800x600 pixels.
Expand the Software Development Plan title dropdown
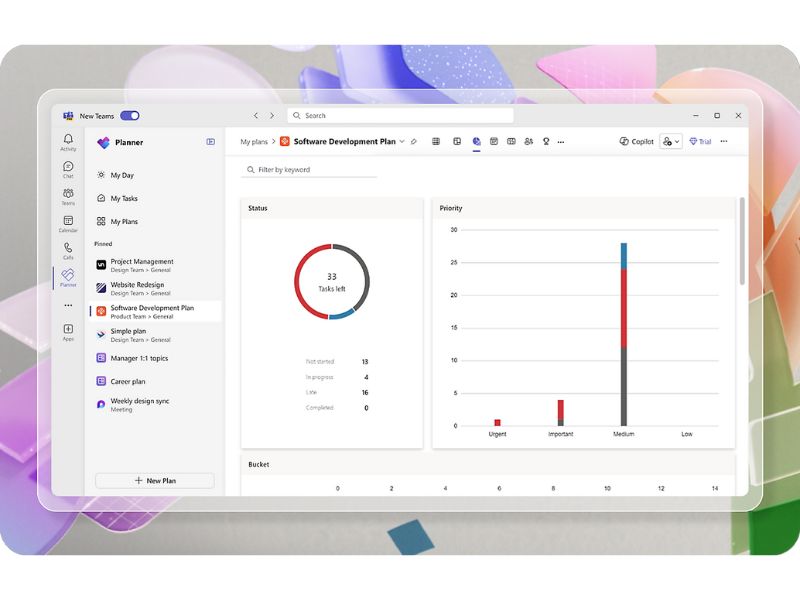(402, 142)
